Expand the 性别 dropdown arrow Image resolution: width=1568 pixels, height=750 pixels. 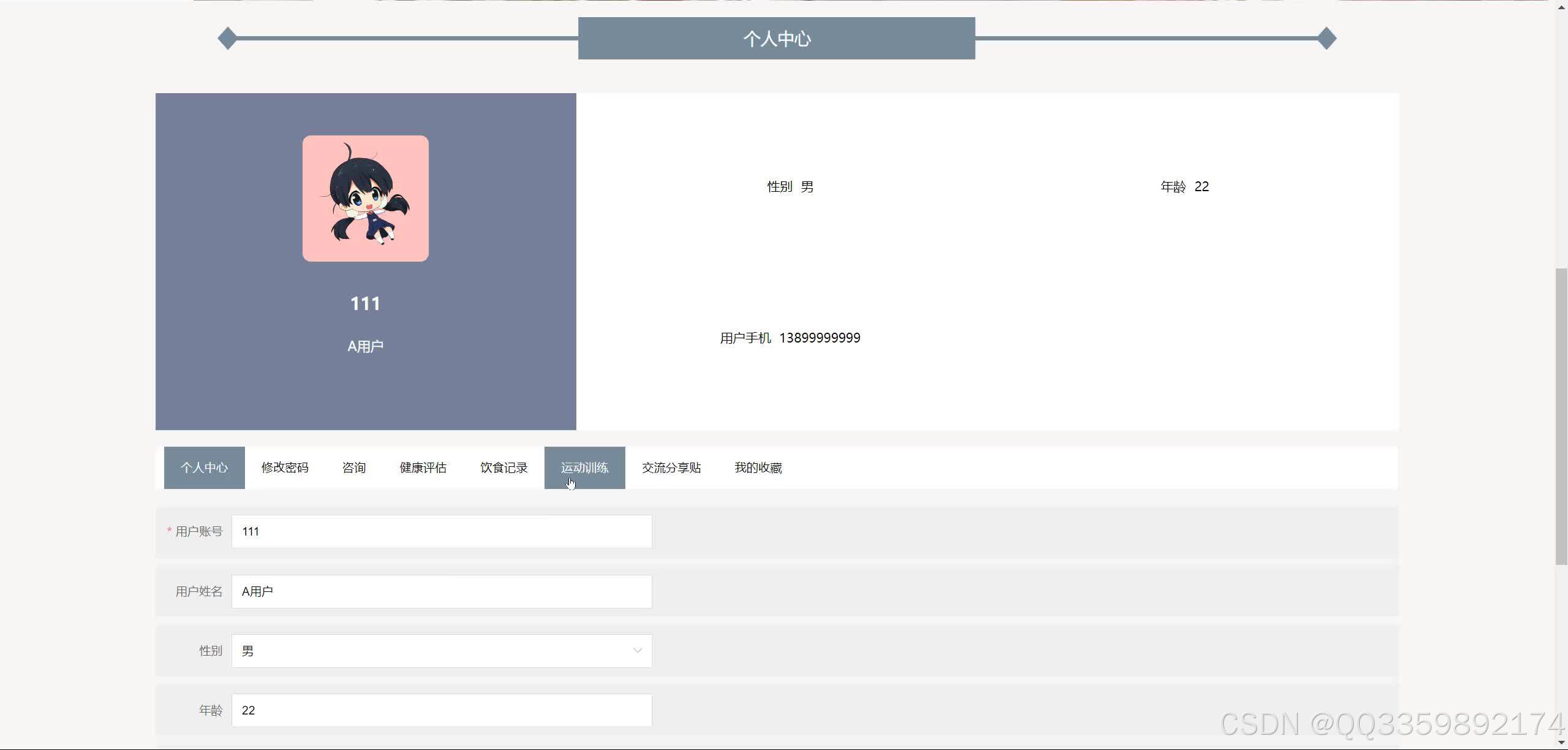tap(637, 651)
